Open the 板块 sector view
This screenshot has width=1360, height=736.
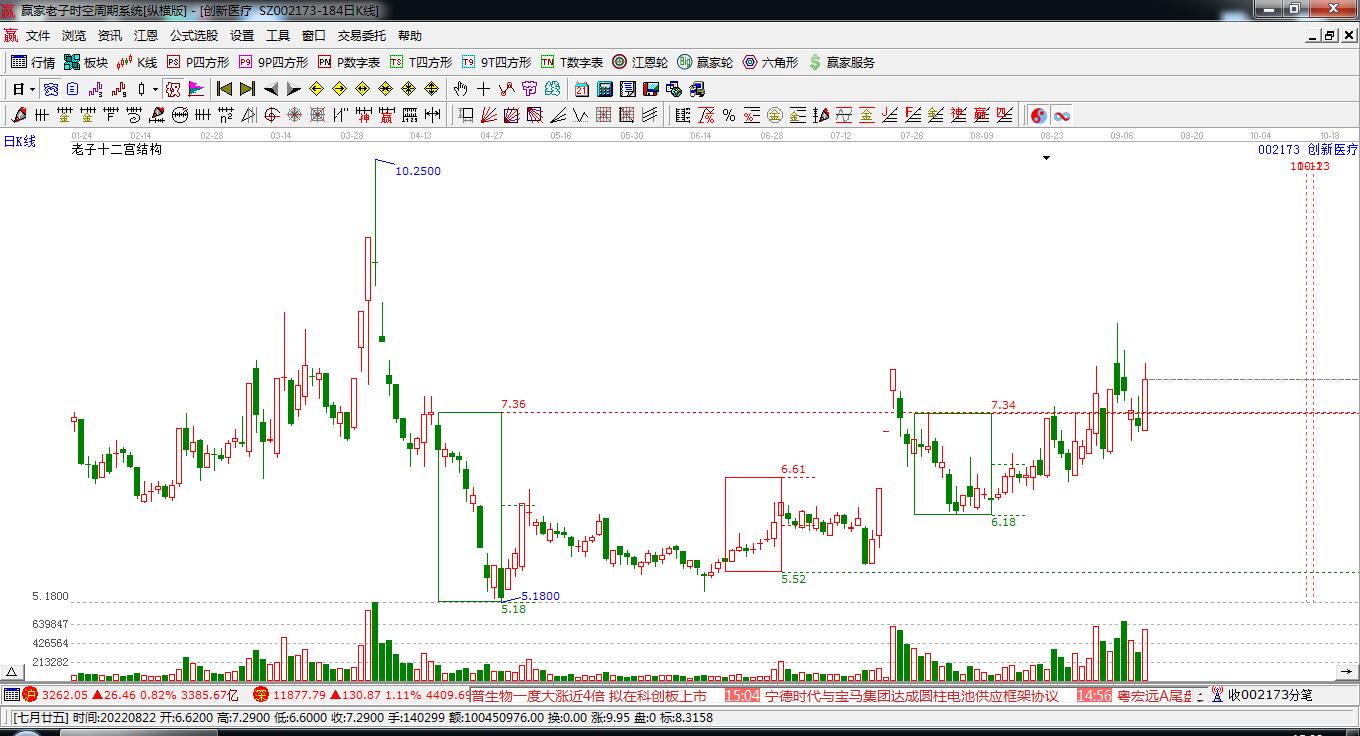click(85, 62)
